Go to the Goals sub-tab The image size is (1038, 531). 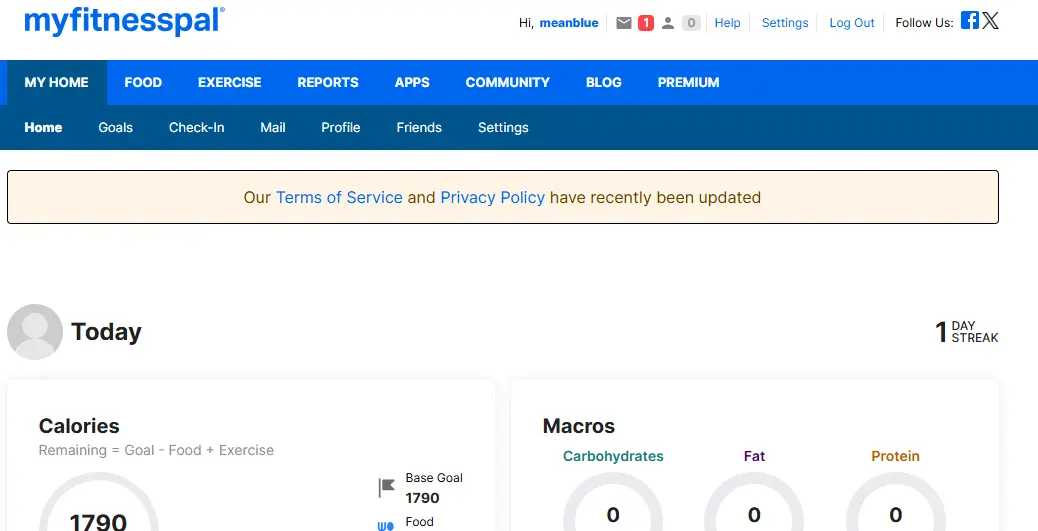(116, 127)
